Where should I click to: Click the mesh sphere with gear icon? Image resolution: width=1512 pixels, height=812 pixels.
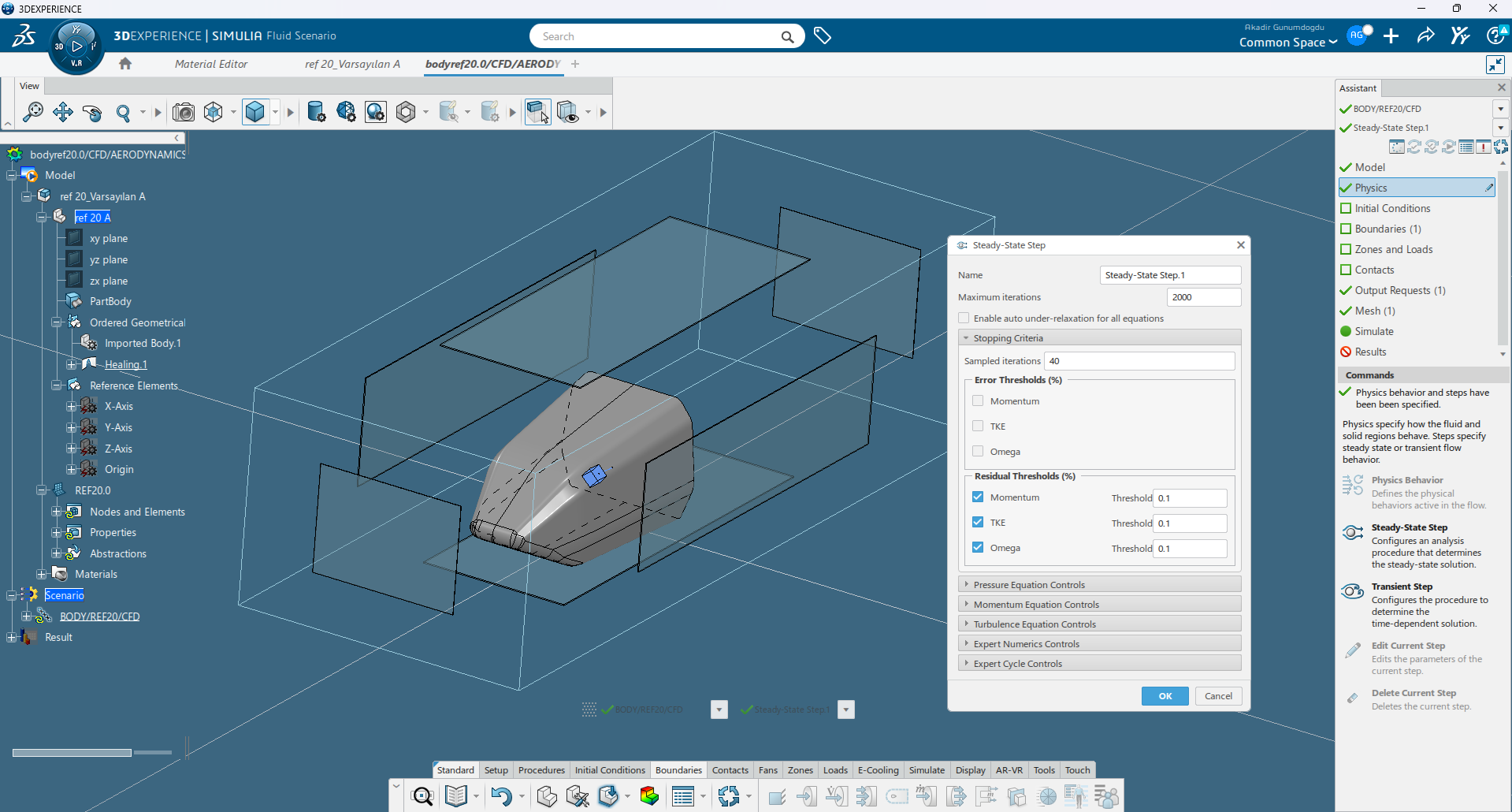(346, 112)
